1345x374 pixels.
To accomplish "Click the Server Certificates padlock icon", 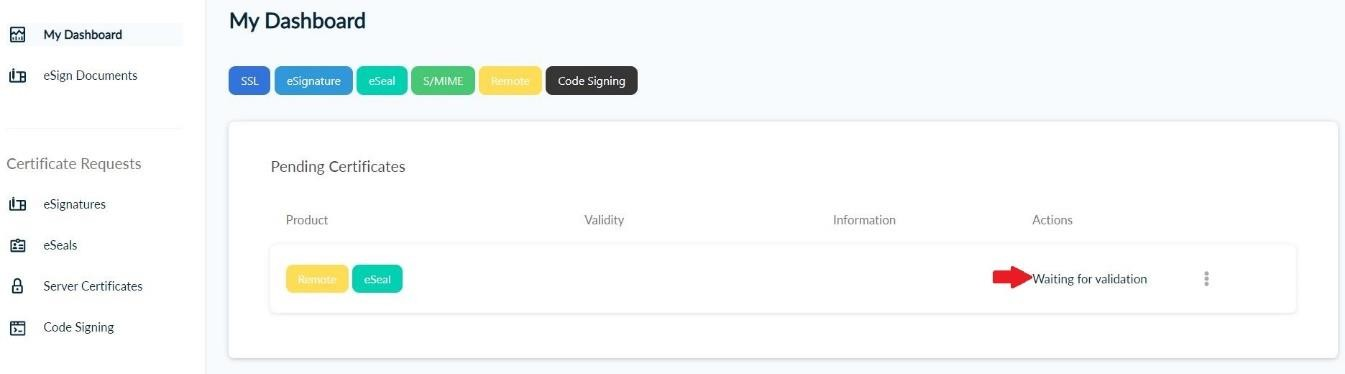I will coord(16,286).
